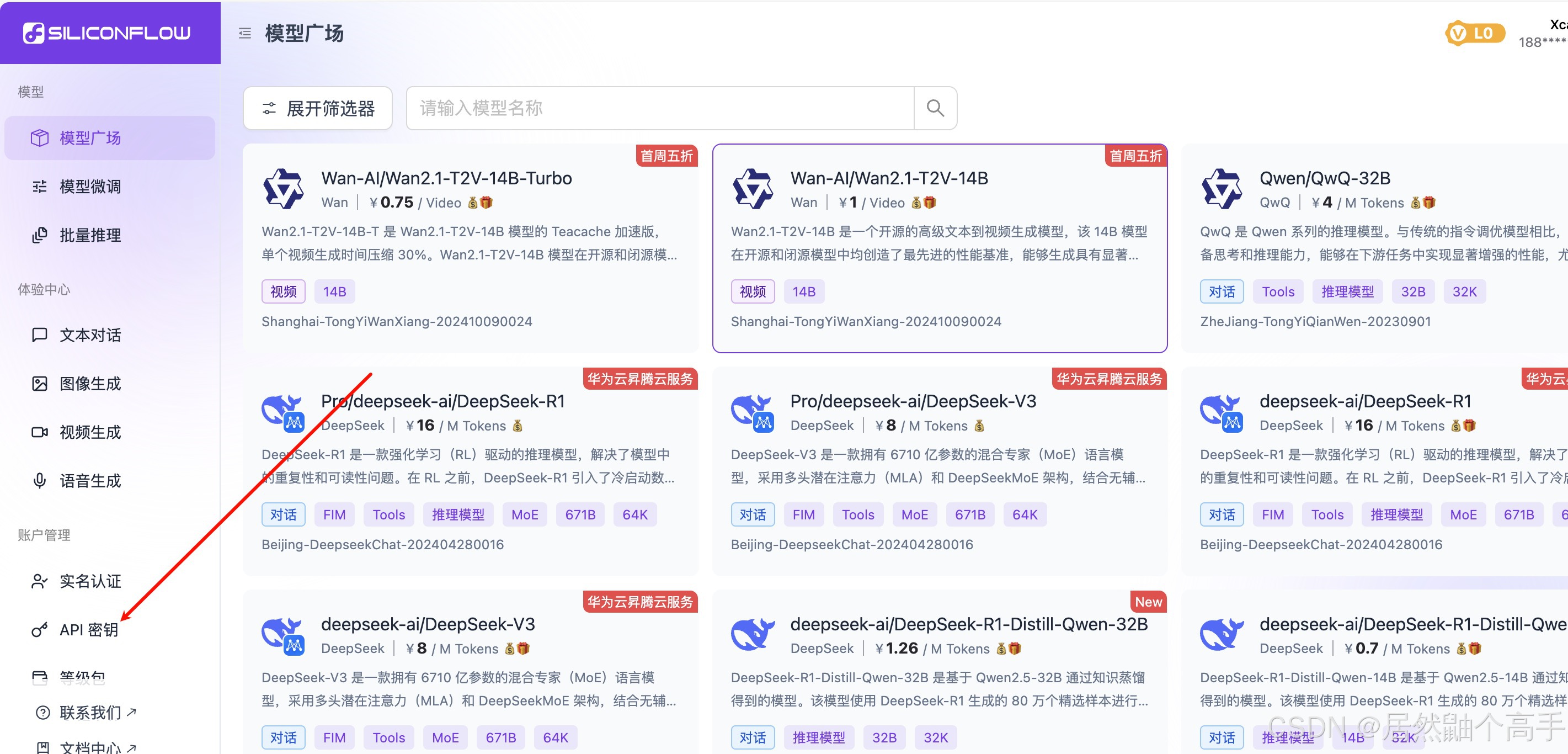This screenshot has width=1568, height=754.
Task: Click the SiliconFlow logo
Action: coord(107,33)
